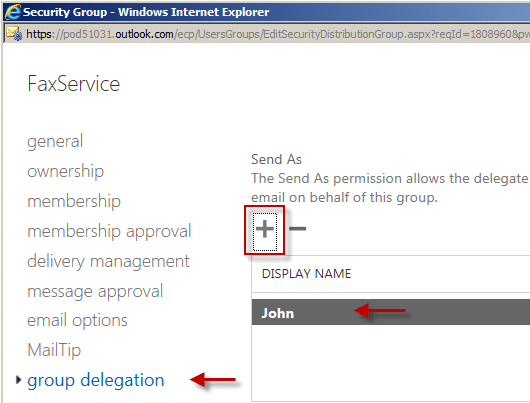530x403 pixels.
Task: Switch to the message approval section
Action: pyautogui.click(x=95, y=291)
